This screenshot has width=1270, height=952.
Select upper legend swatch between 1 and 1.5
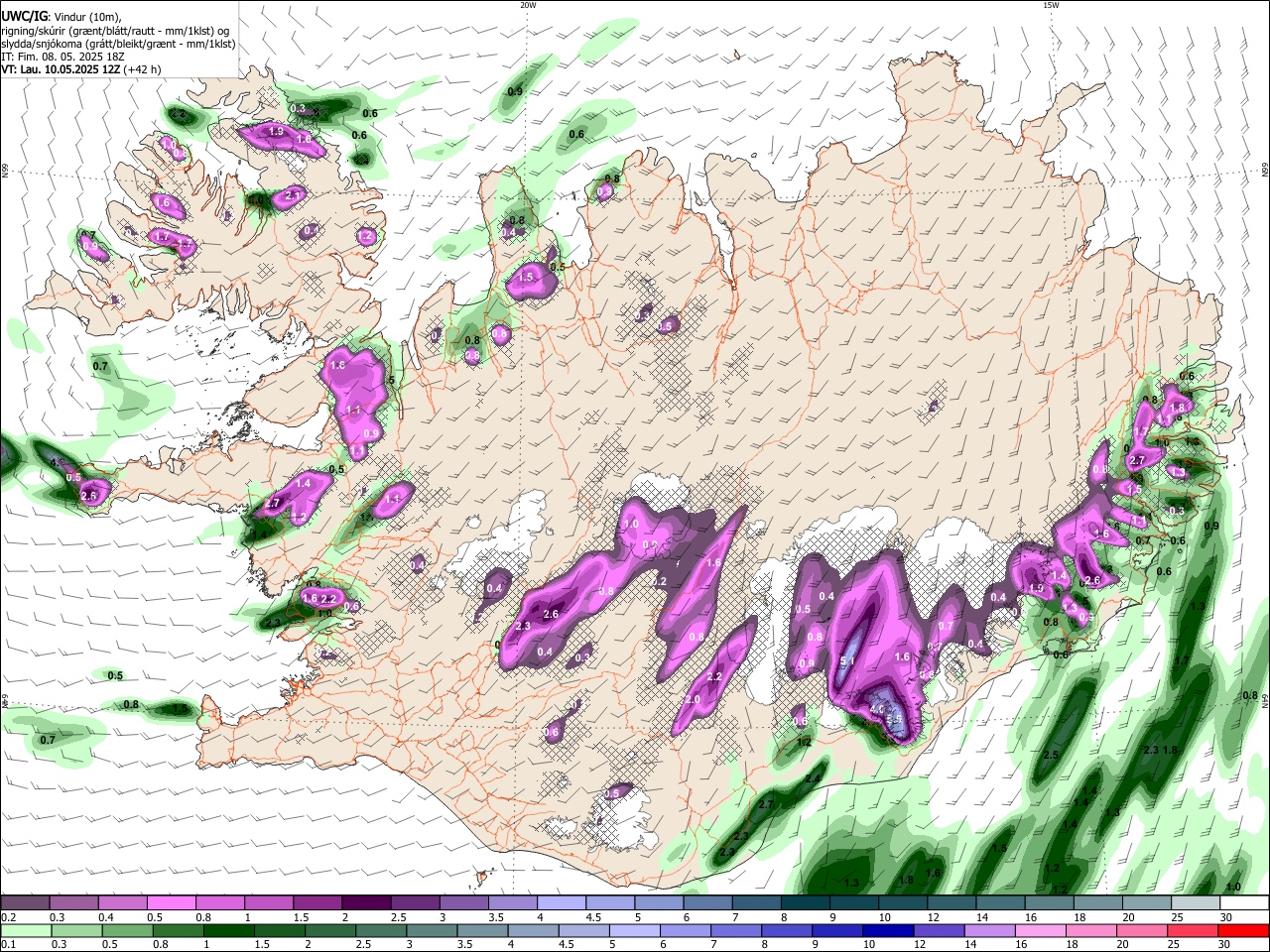[269, 903]
